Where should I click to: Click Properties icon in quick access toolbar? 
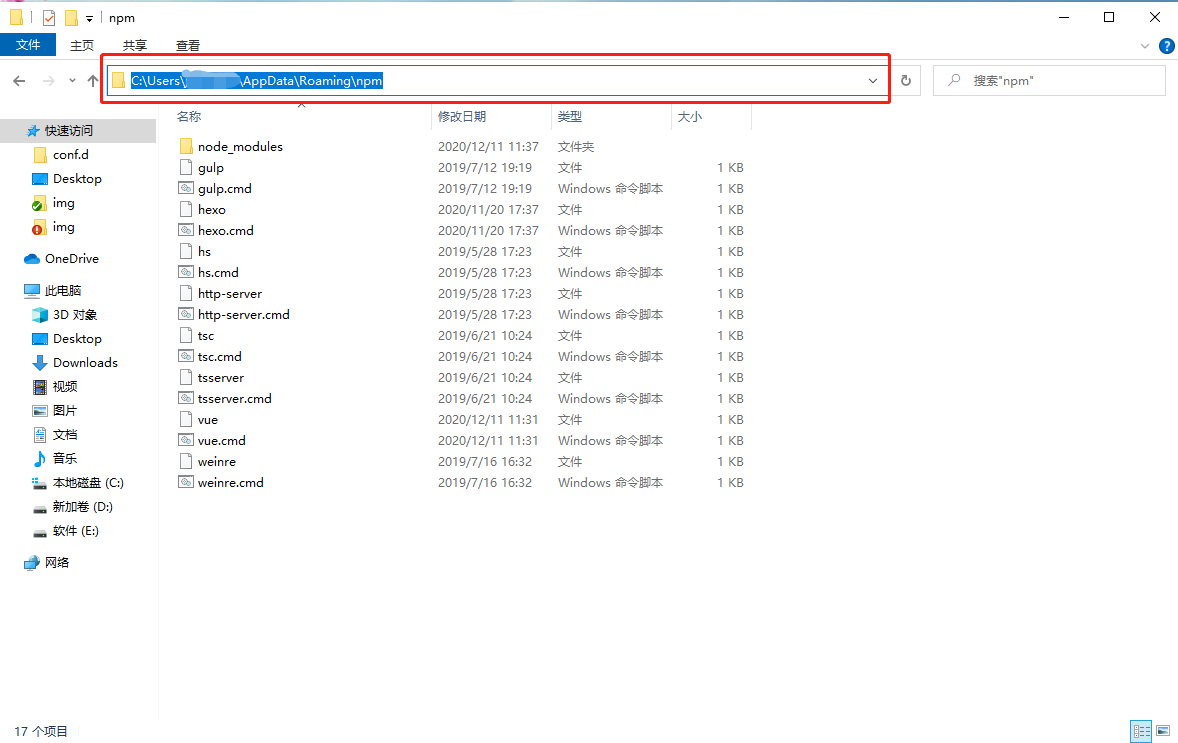click(x=49, y=17)
